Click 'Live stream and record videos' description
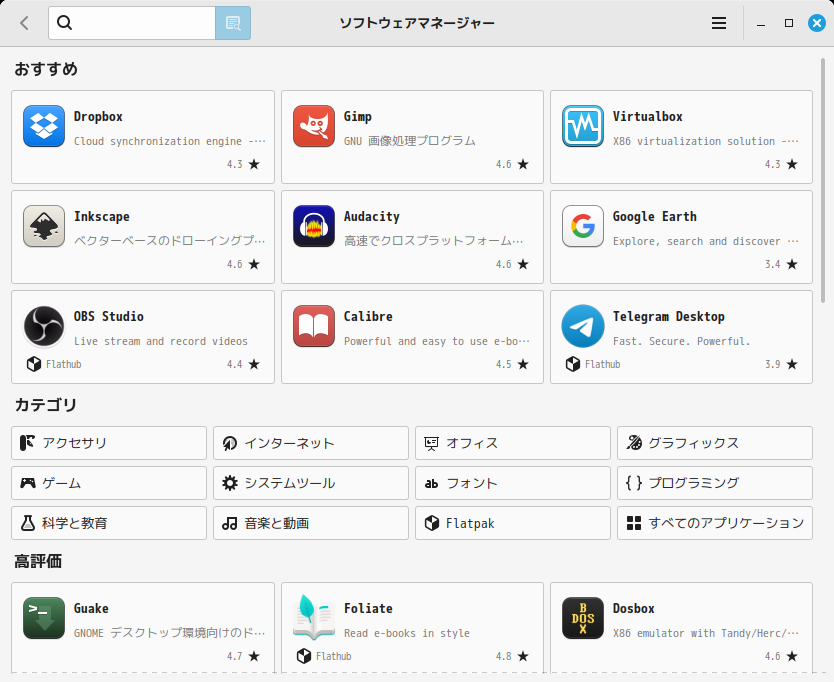The image size is (834, 682). point(161,341)
